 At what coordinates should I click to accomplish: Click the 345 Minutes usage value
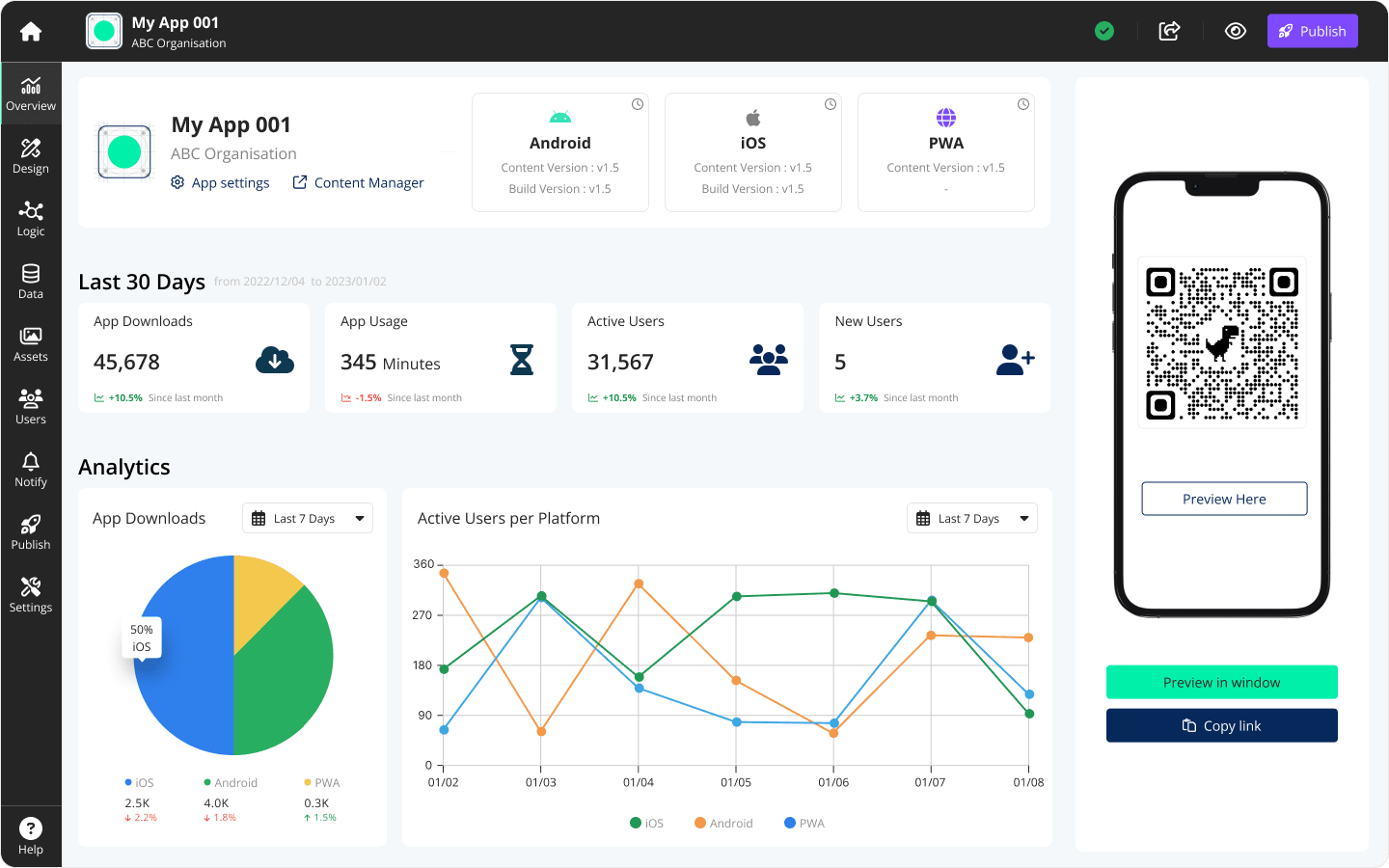pos(391,363)
